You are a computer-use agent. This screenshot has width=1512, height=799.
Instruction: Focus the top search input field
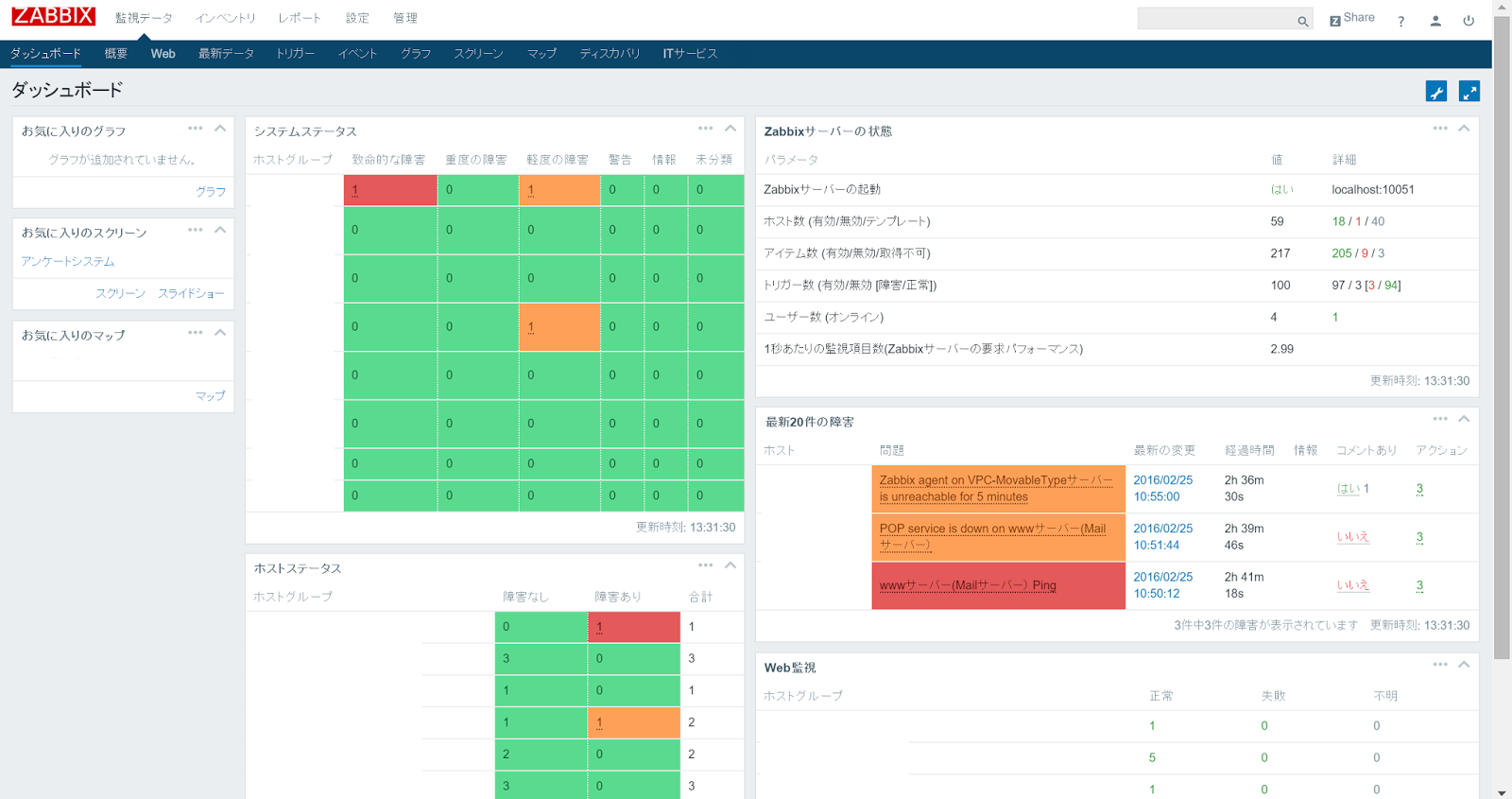pos(1216,20)
